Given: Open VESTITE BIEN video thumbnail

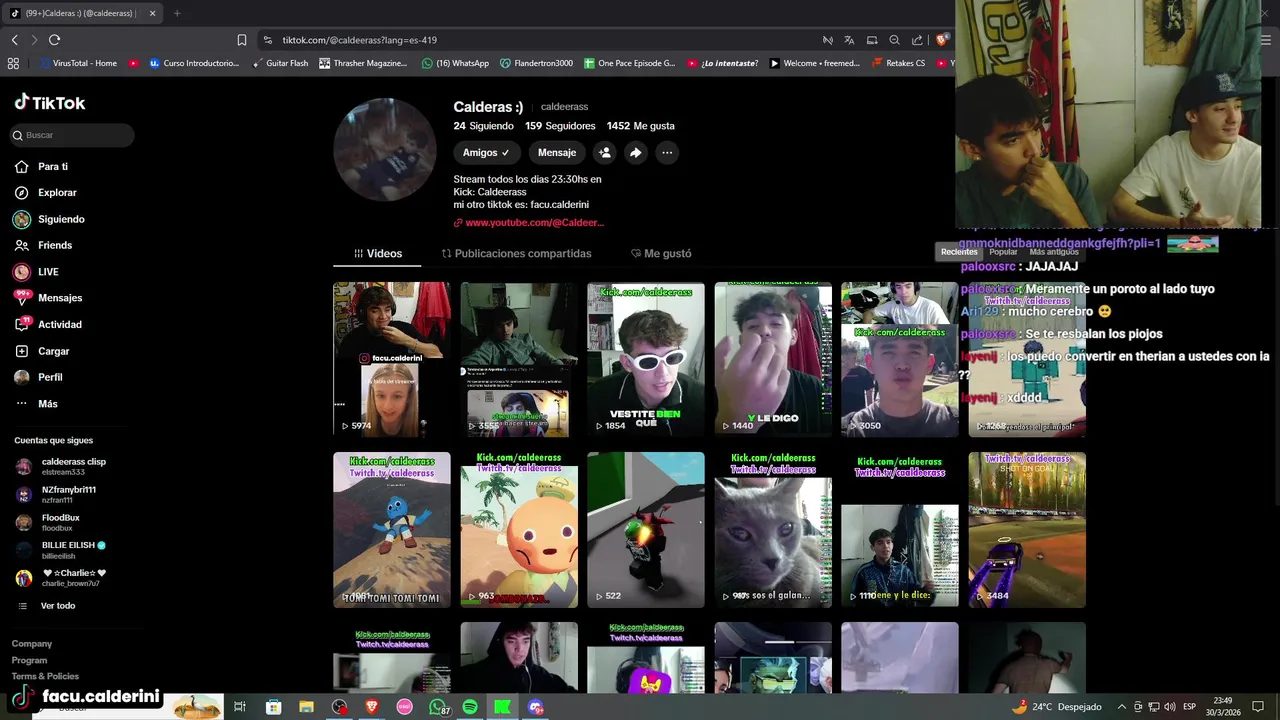Looking at the screenshot, I should [646, 359].
